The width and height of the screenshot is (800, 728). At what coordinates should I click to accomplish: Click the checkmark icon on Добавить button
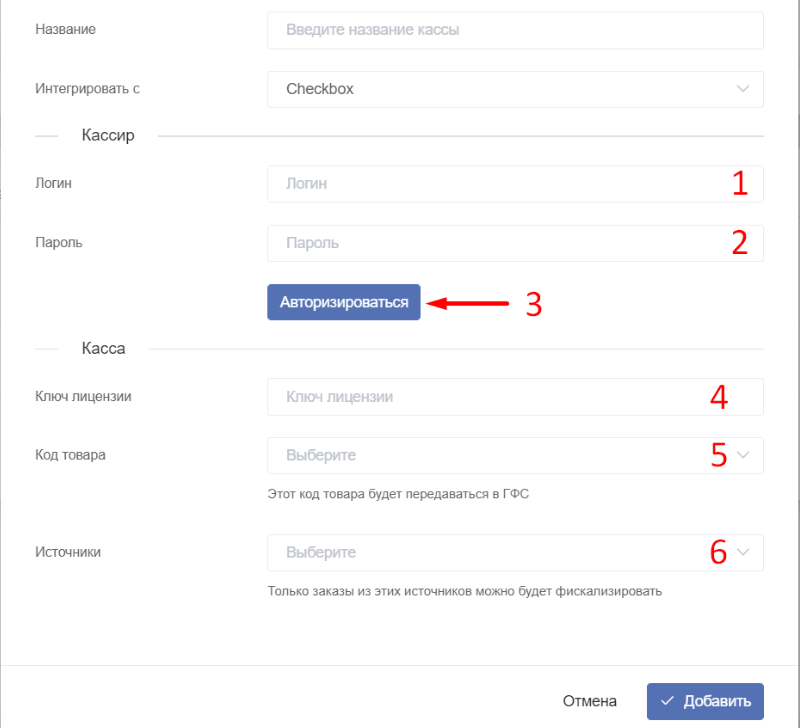(x=667, y=701)
